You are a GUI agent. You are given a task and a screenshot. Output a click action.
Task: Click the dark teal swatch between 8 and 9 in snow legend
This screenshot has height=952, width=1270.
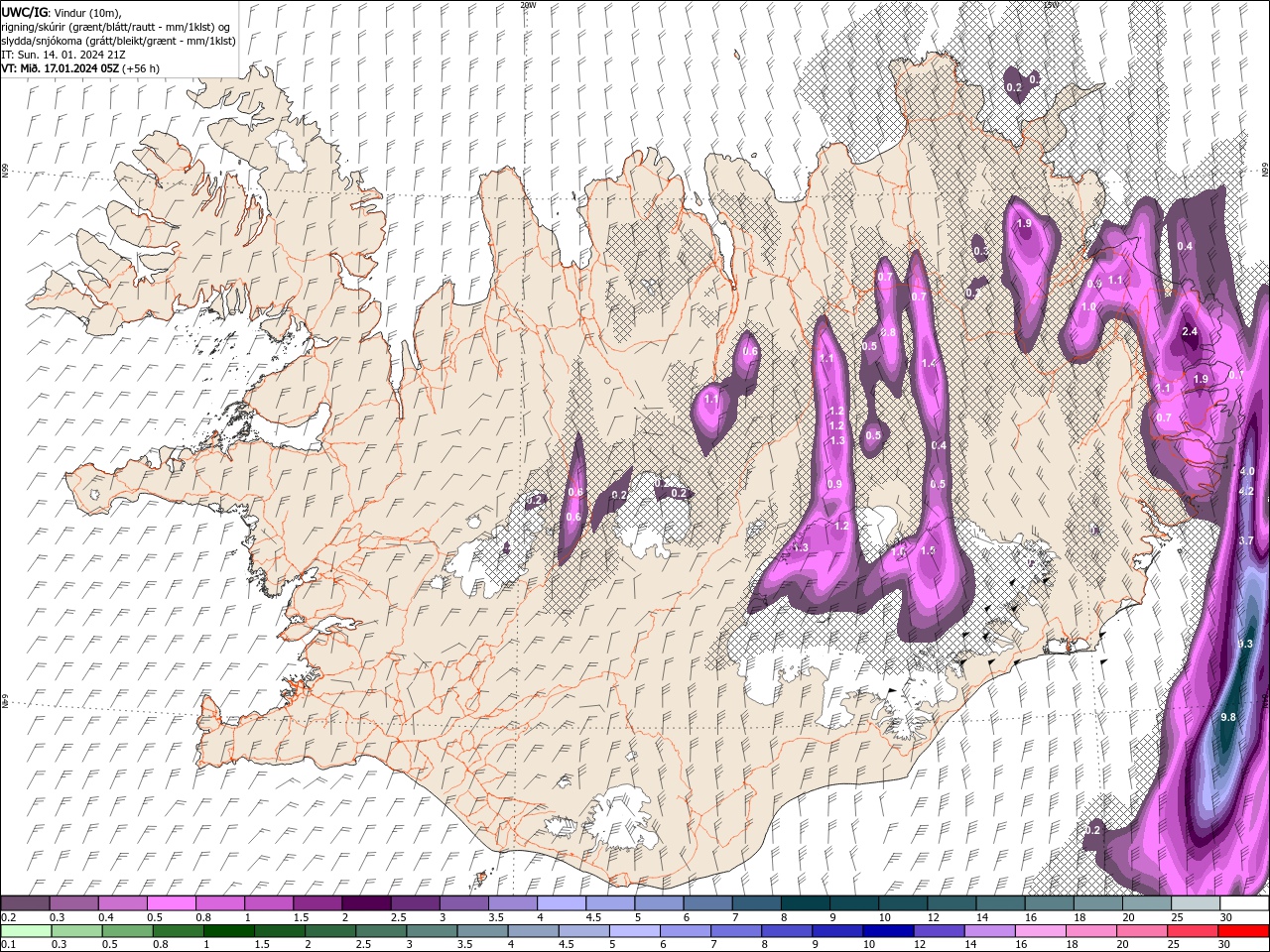tap(806, 903)
